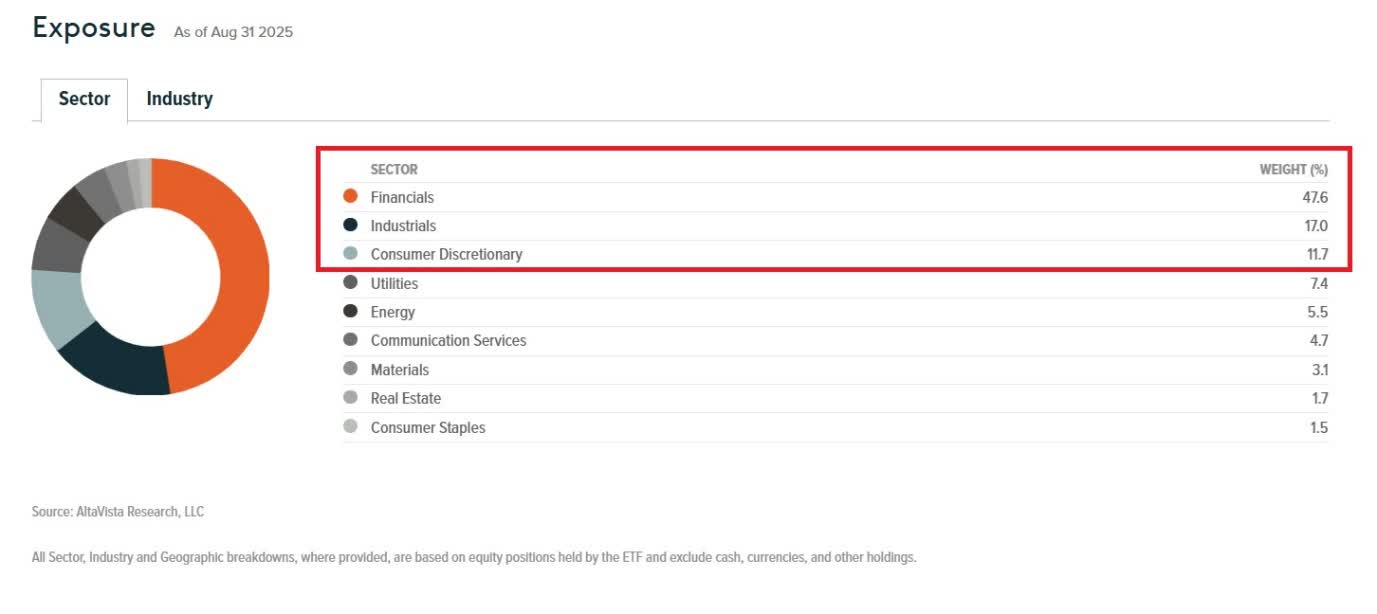Click the Real Estate legend dot

(350, 398)
